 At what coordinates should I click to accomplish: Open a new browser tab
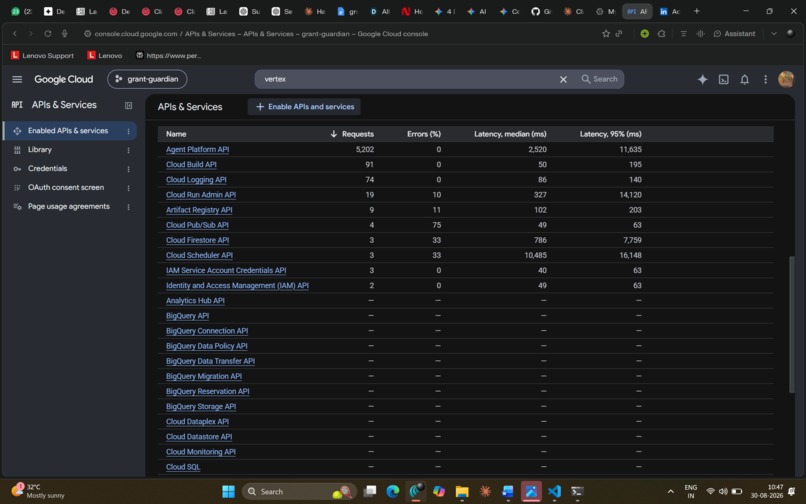697,11
